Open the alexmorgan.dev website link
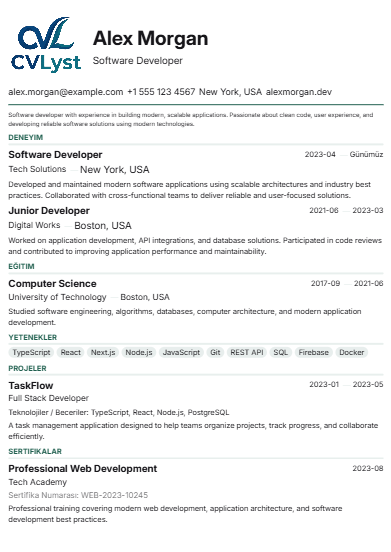 click(299, 92)
